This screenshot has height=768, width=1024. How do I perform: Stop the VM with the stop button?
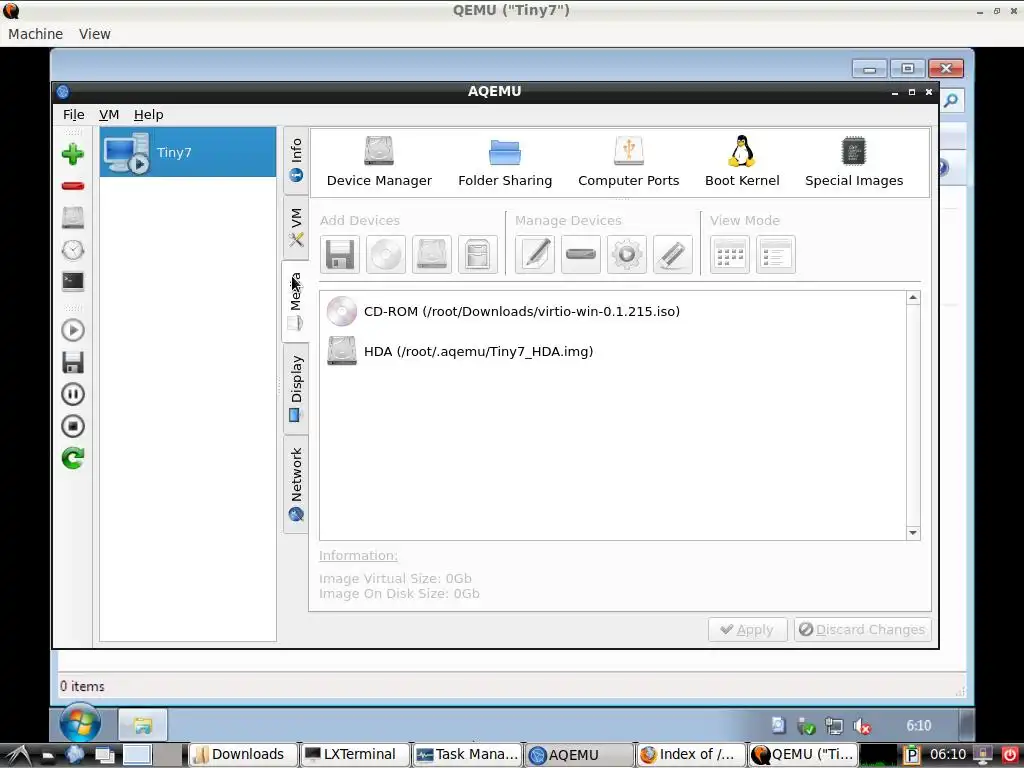pos(72,426)
